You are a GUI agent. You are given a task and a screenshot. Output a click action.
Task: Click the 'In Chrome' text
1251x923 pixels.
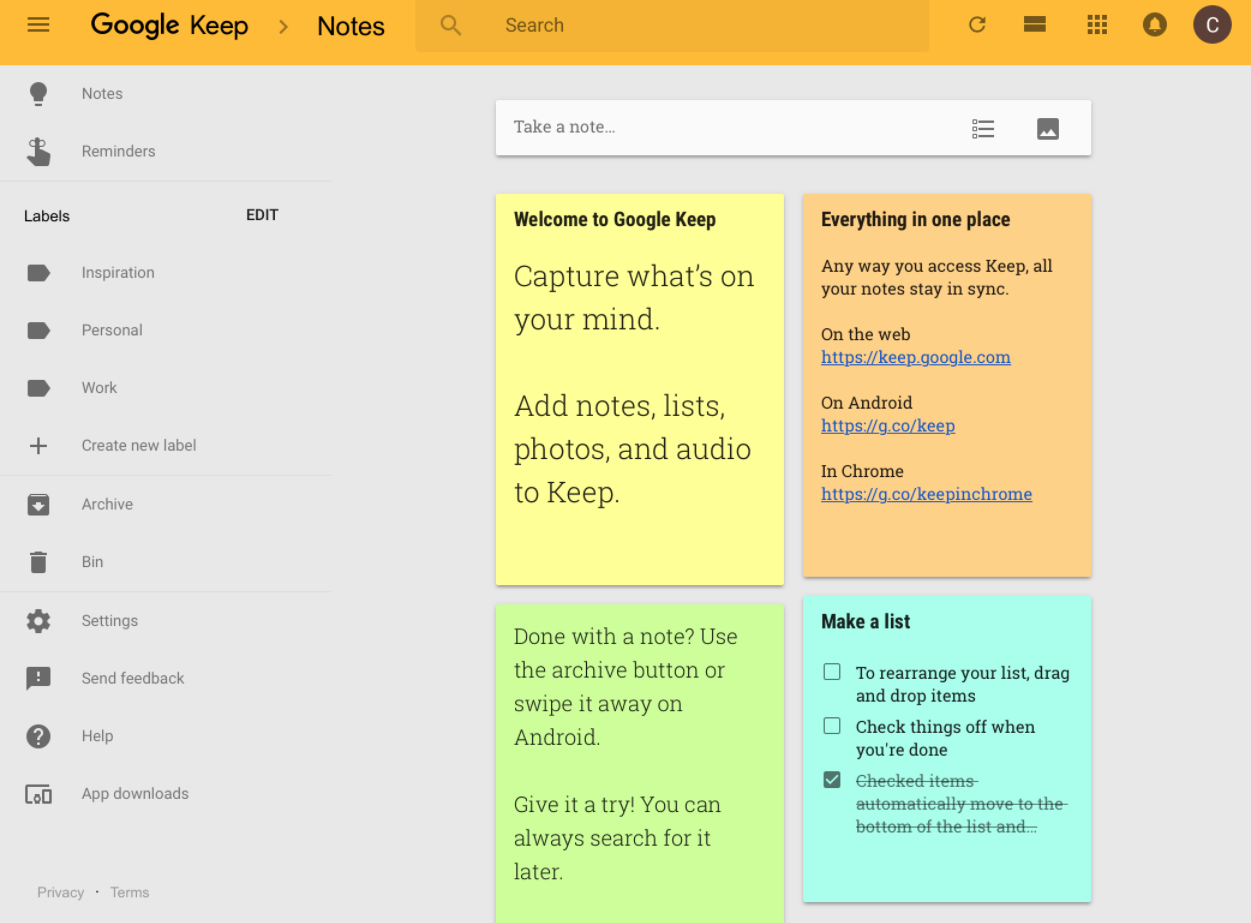(862, 471)
